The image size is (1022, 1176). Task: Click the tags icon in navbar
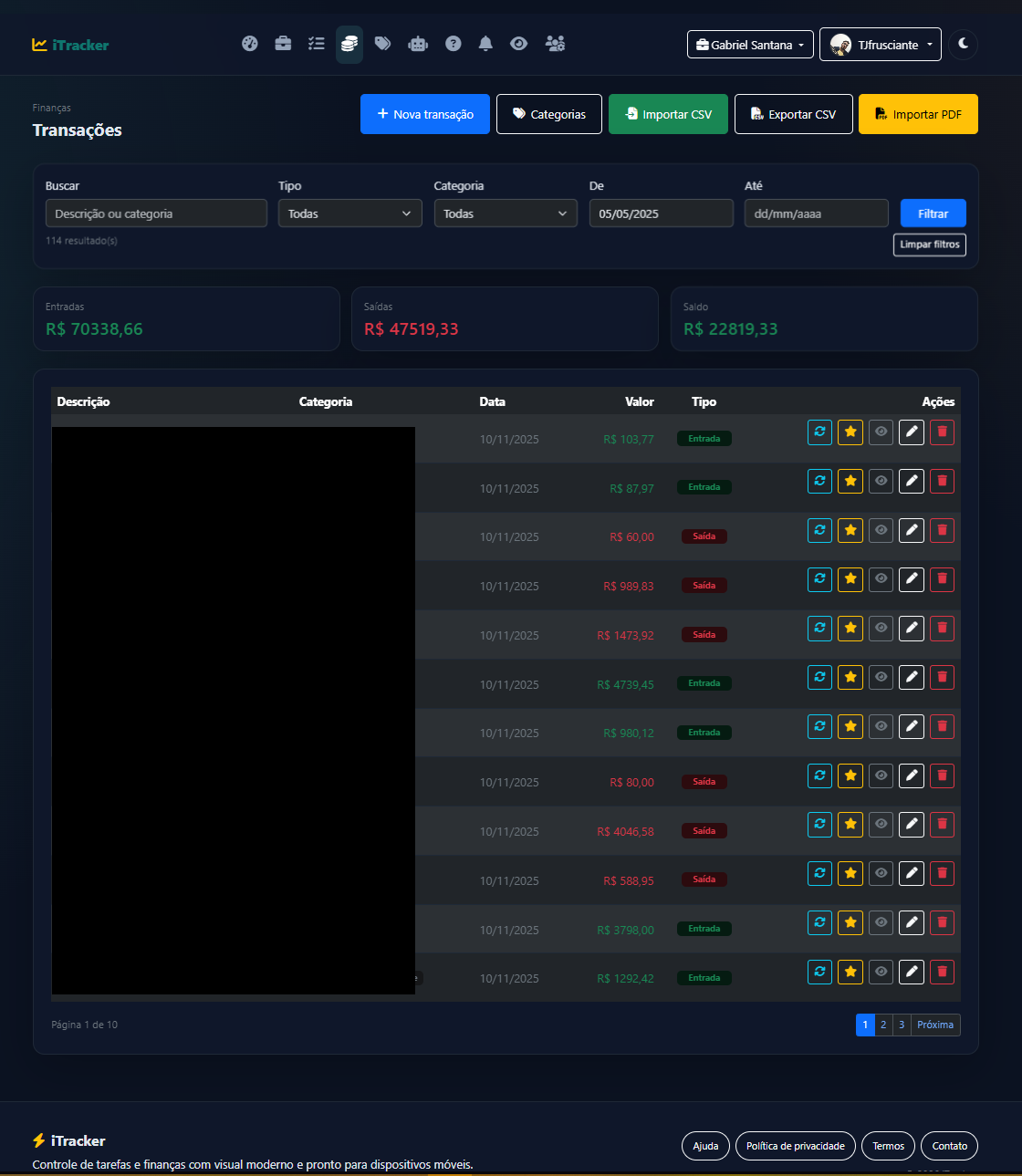(x=383, y=44)
